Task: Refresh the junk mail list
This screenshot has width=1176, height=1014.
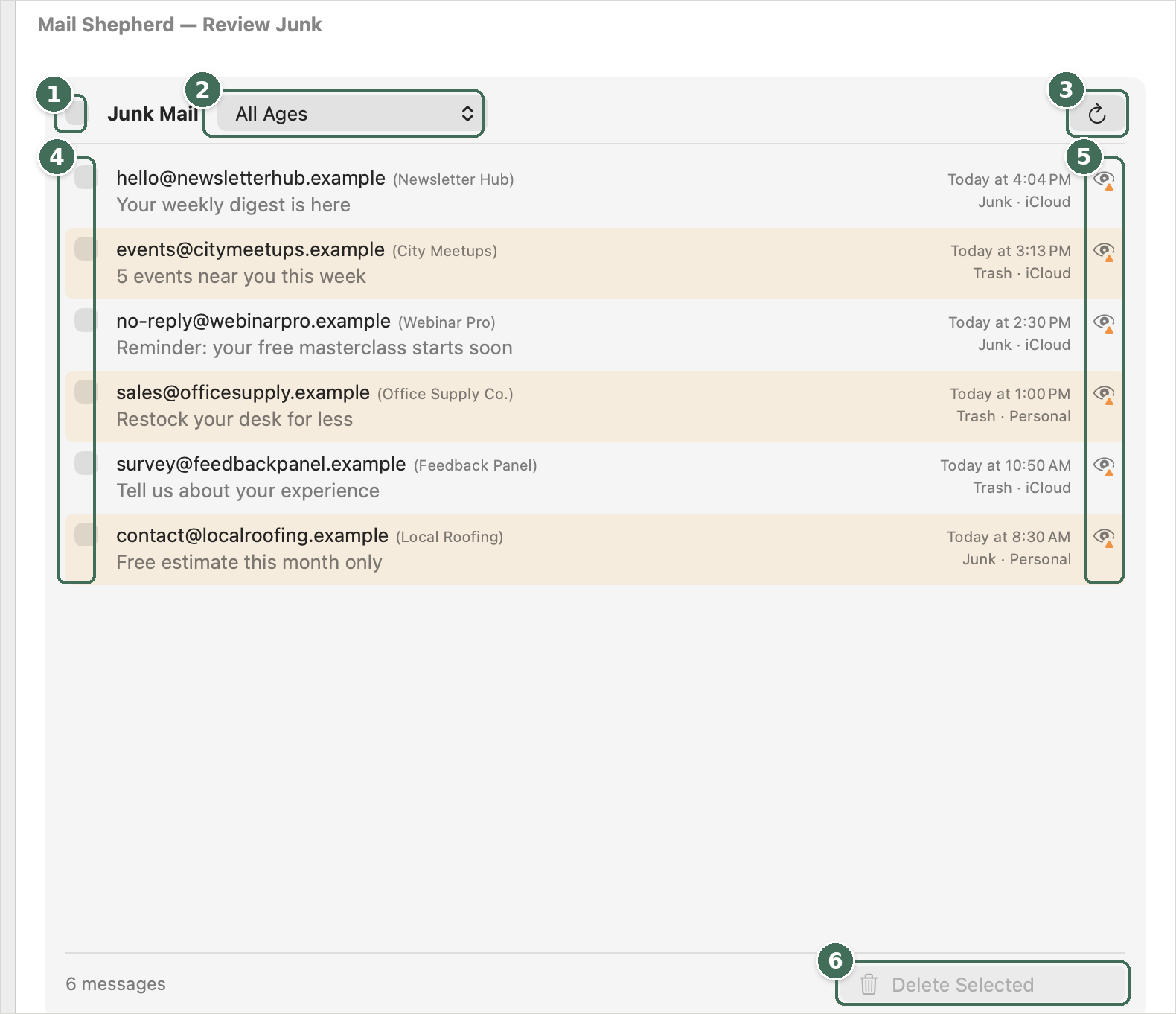Action: [x=1097, y=114]
